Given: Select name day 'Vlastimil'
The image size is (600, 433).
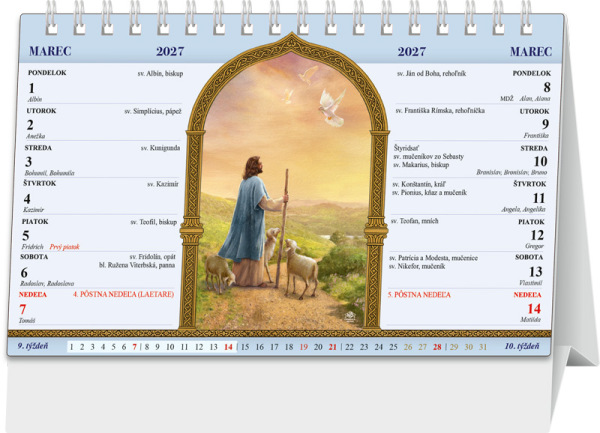Looking at the screenshot, I should pos(531,283).
